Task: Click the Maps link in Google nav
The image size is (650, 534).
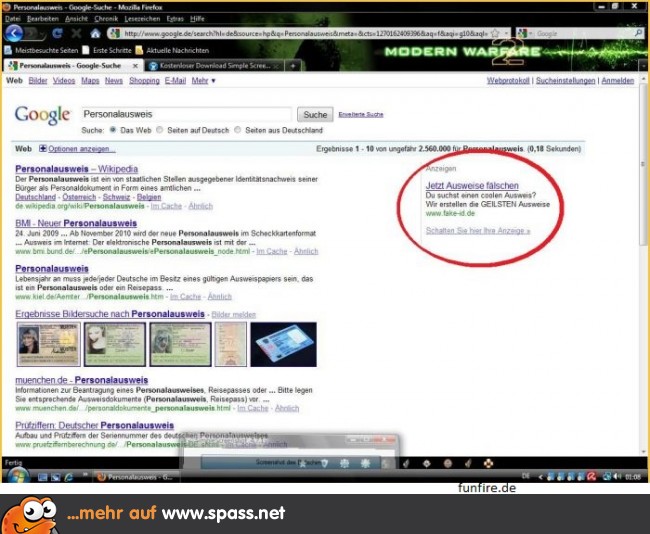Action: click(90, 80)
